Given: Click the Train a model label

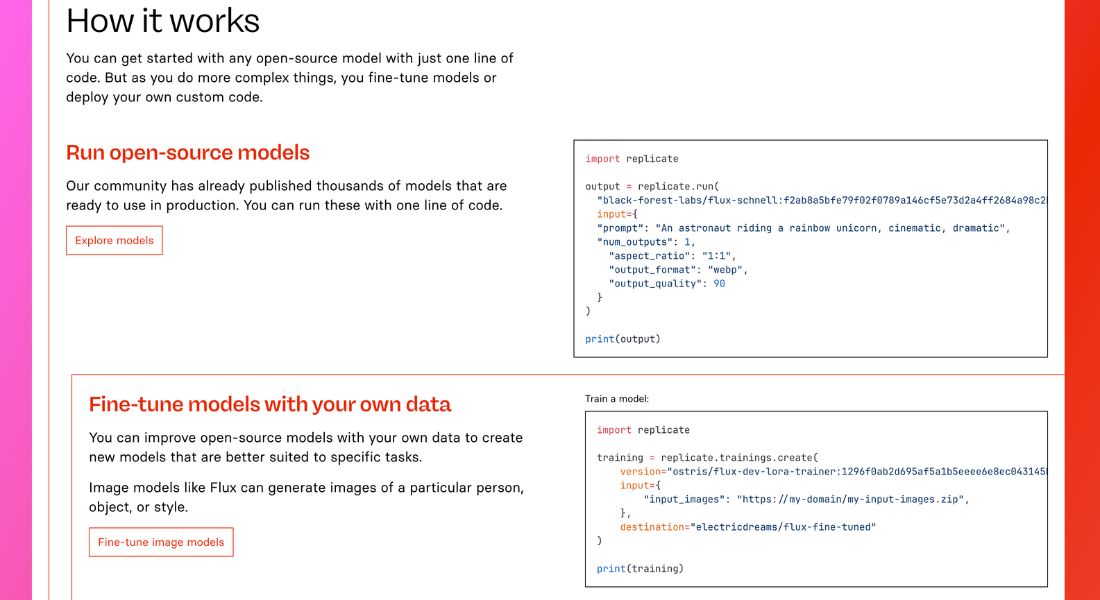Looking at the screenshot, I should point(617,399).
